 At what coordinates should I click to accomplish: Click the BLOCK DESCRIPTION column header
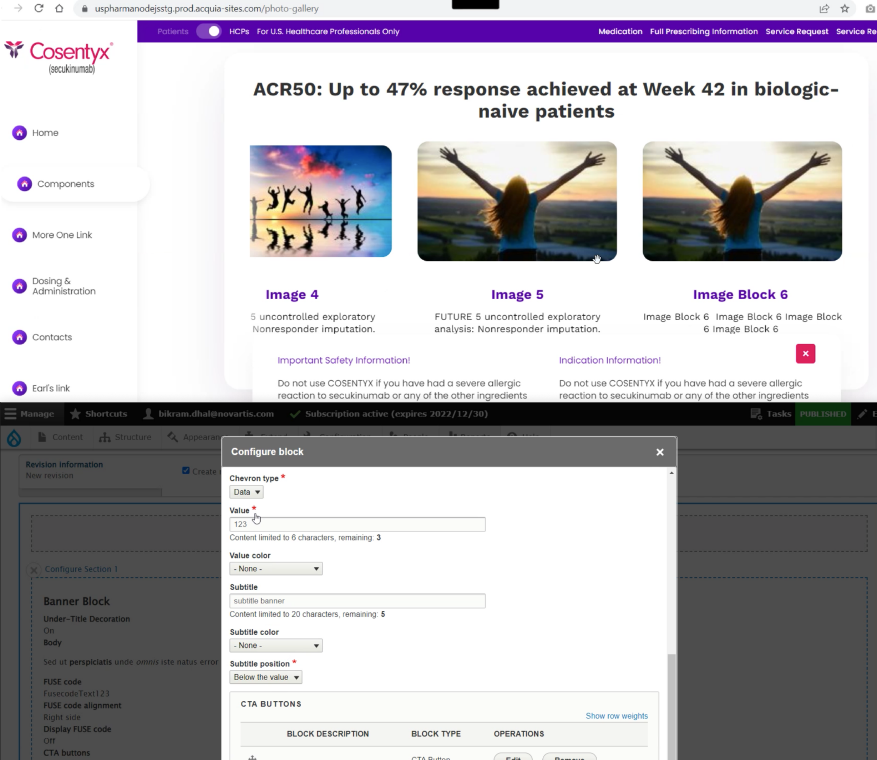click(x=328, y=734)
